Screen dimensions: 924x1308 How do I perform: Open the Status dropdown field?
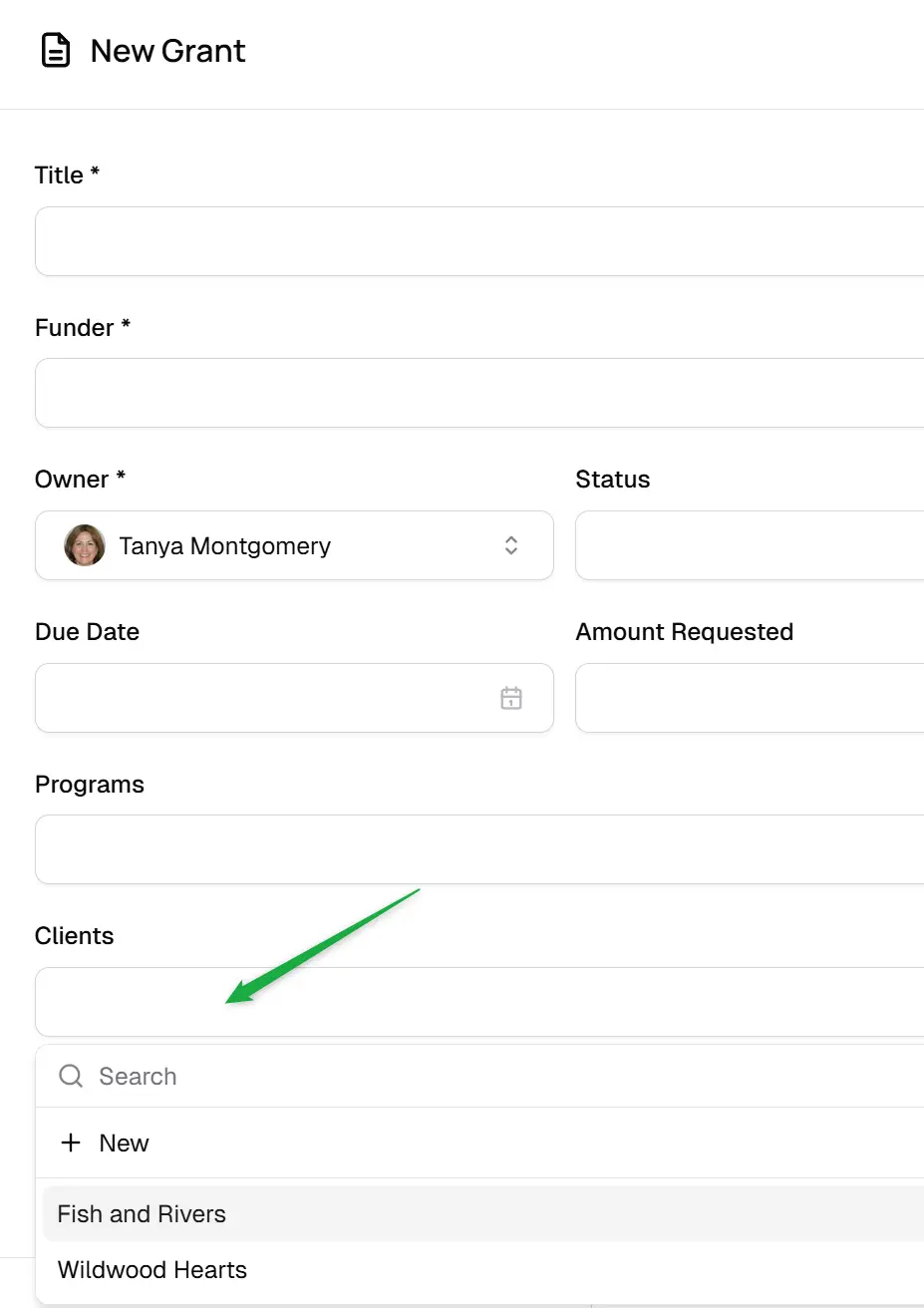tap(750, 545)
